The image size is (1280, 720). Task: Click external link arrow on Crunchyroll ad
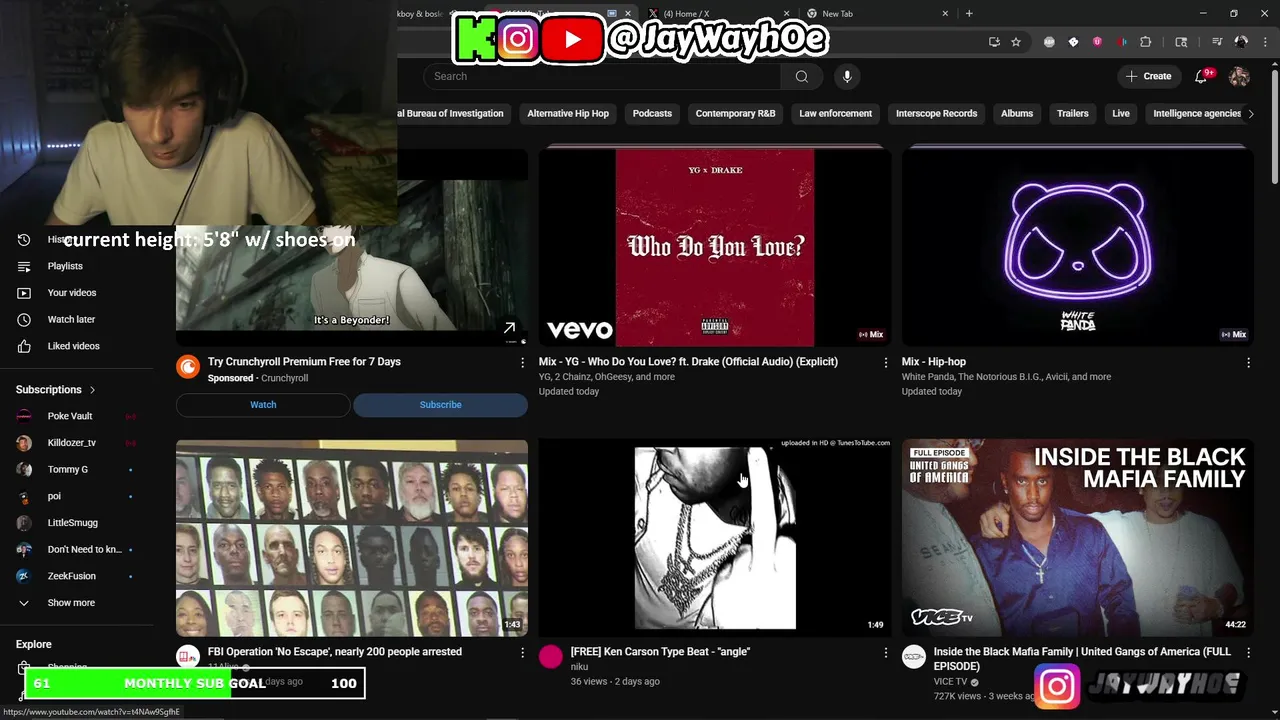pos(509,328)
